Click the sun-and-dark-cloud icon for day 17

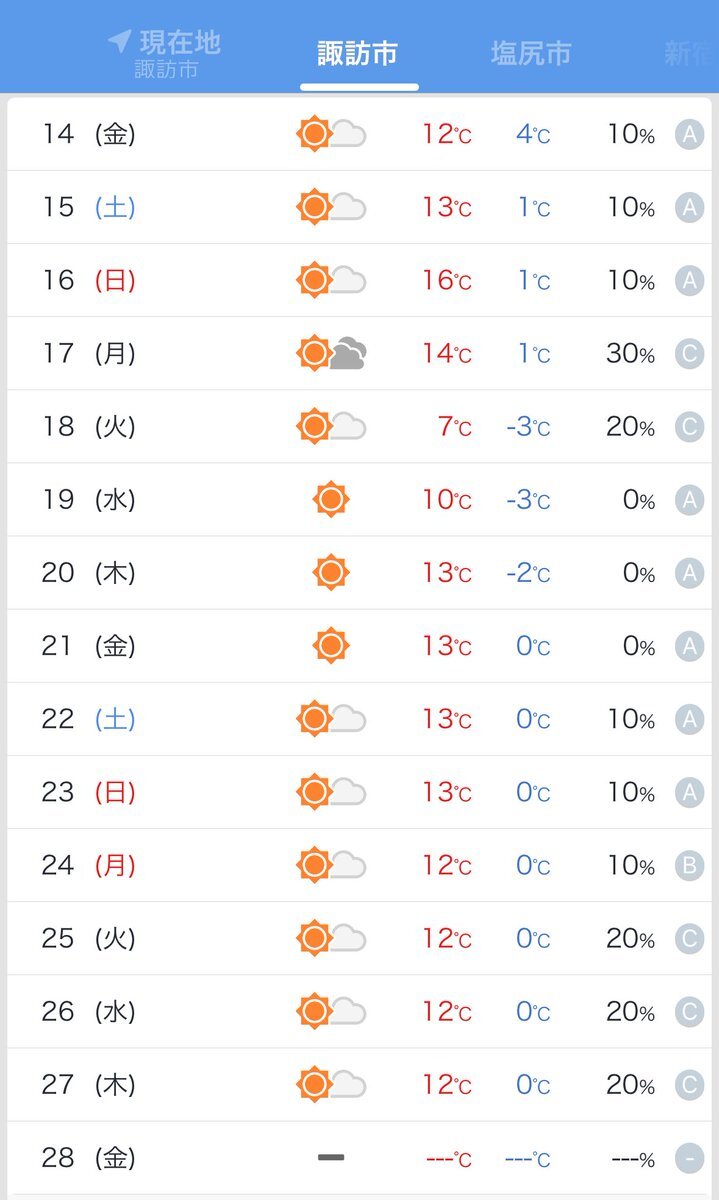pyautogui.click(x=332, y=353)
